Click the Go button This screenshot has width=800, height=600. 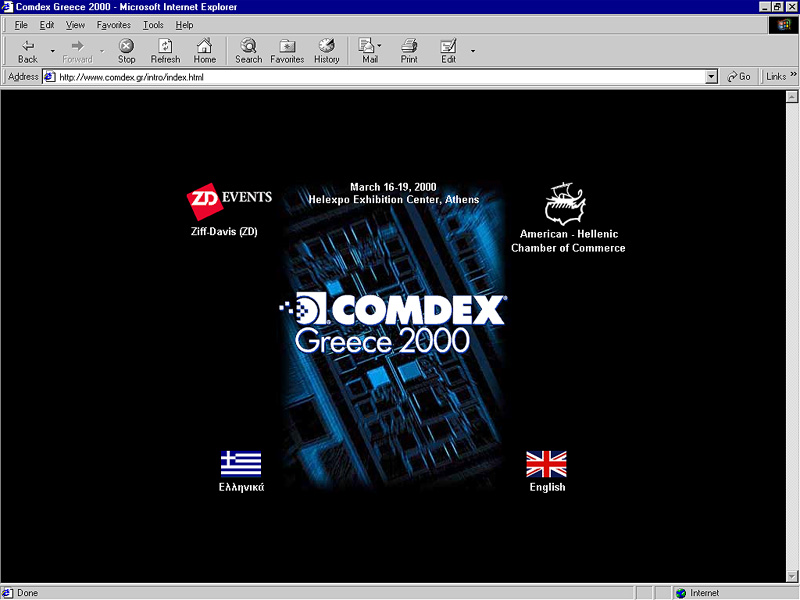point(738,77)
